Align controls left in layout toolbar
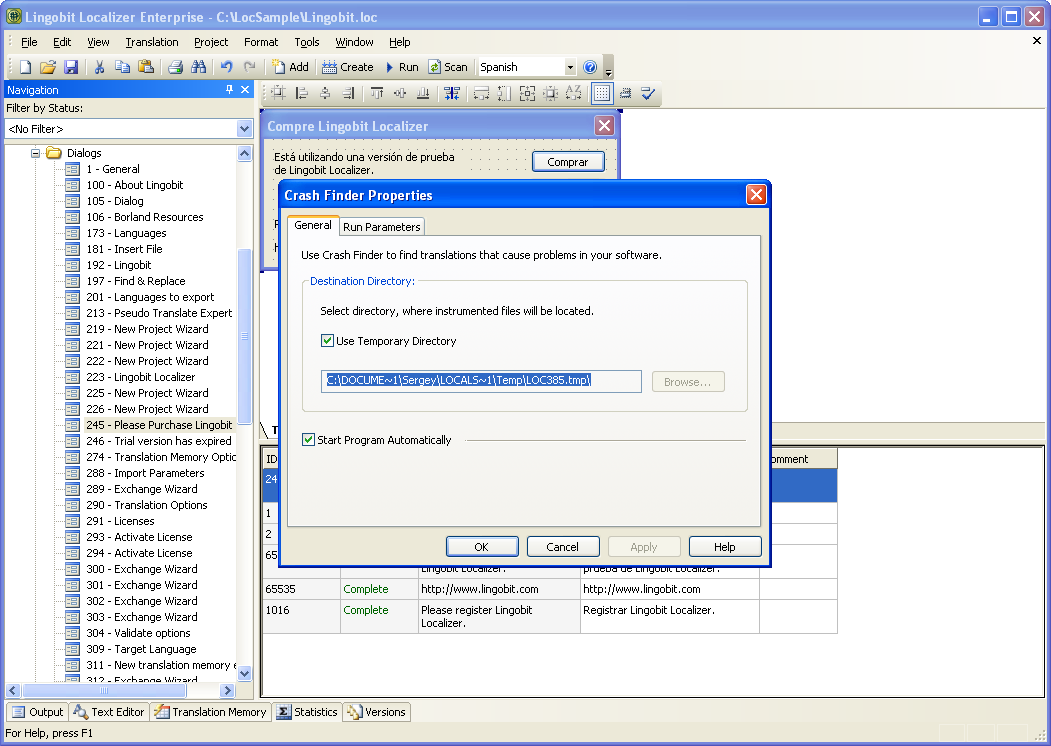Screen dimensions: 1051x746 302,93
